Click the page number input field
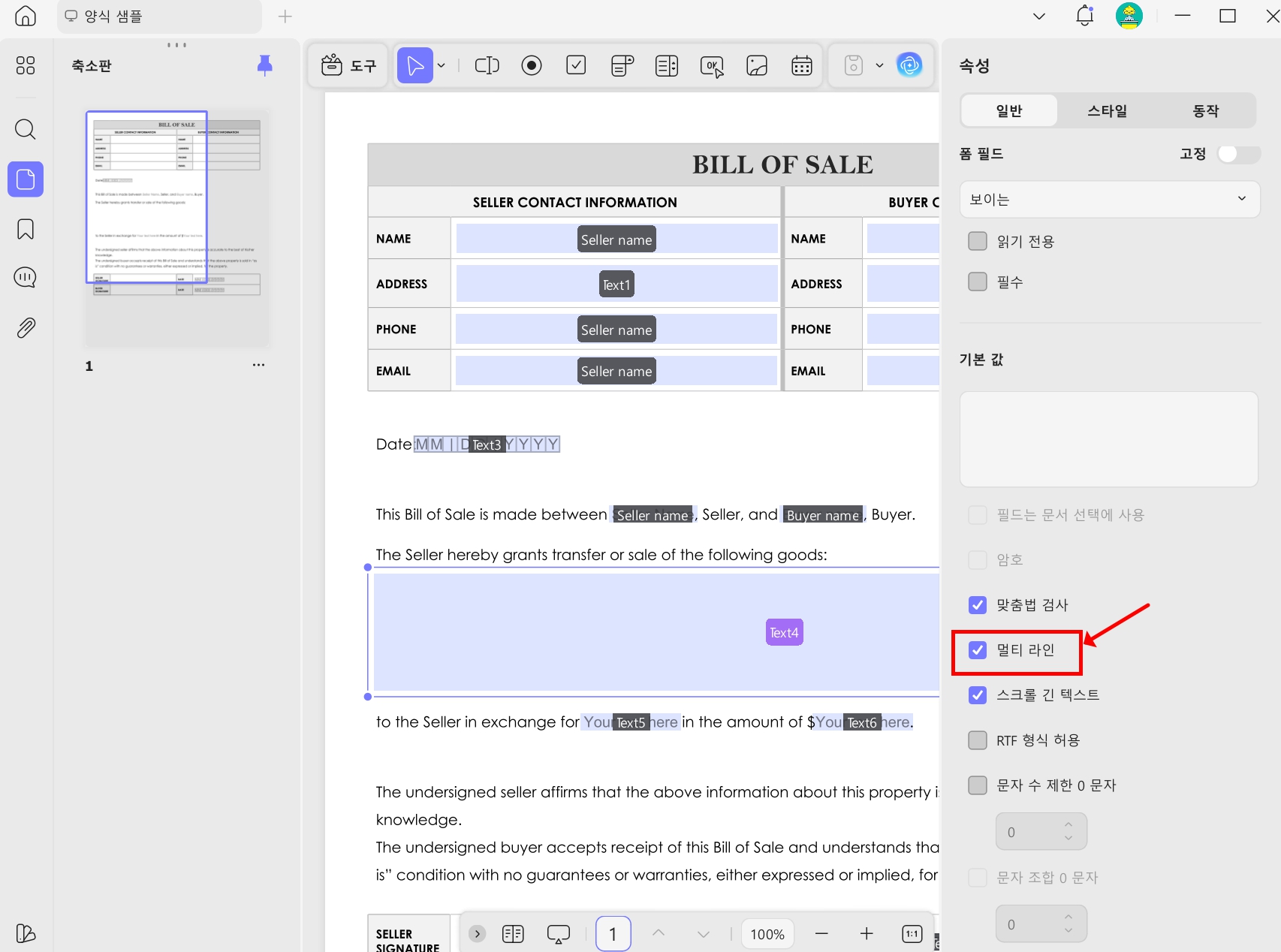The width and height of the screenshot is (1281, 952). 613,934
